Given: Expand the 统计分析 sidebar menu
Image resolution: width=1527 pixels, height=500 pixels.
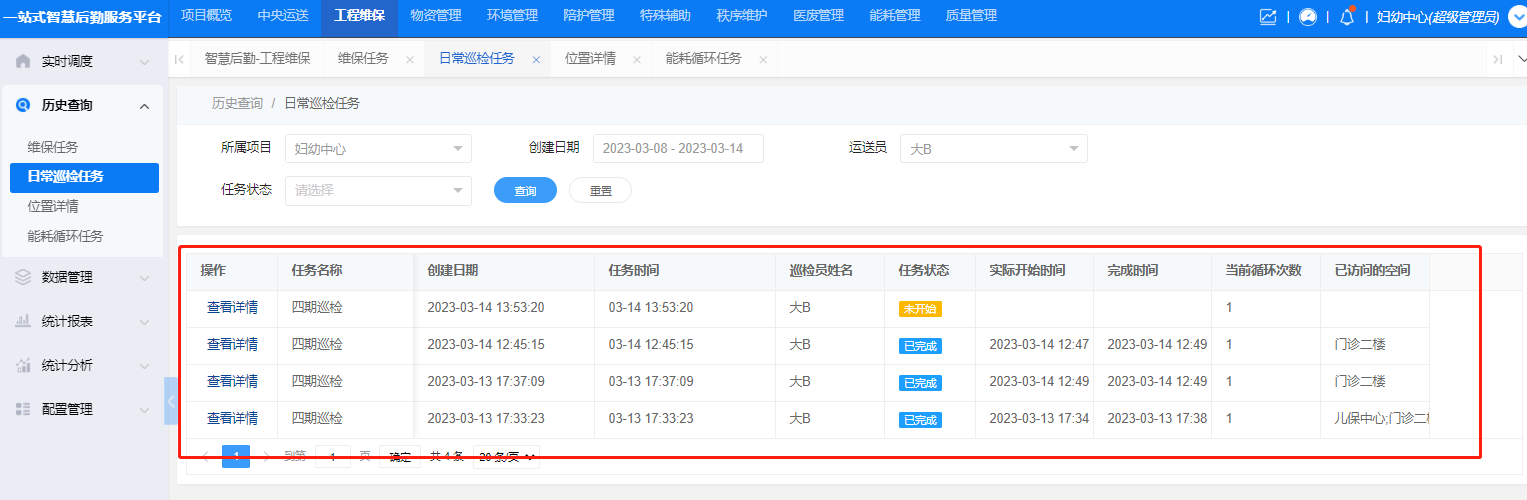Looking at the screenshot, I should tap(145, 366).
